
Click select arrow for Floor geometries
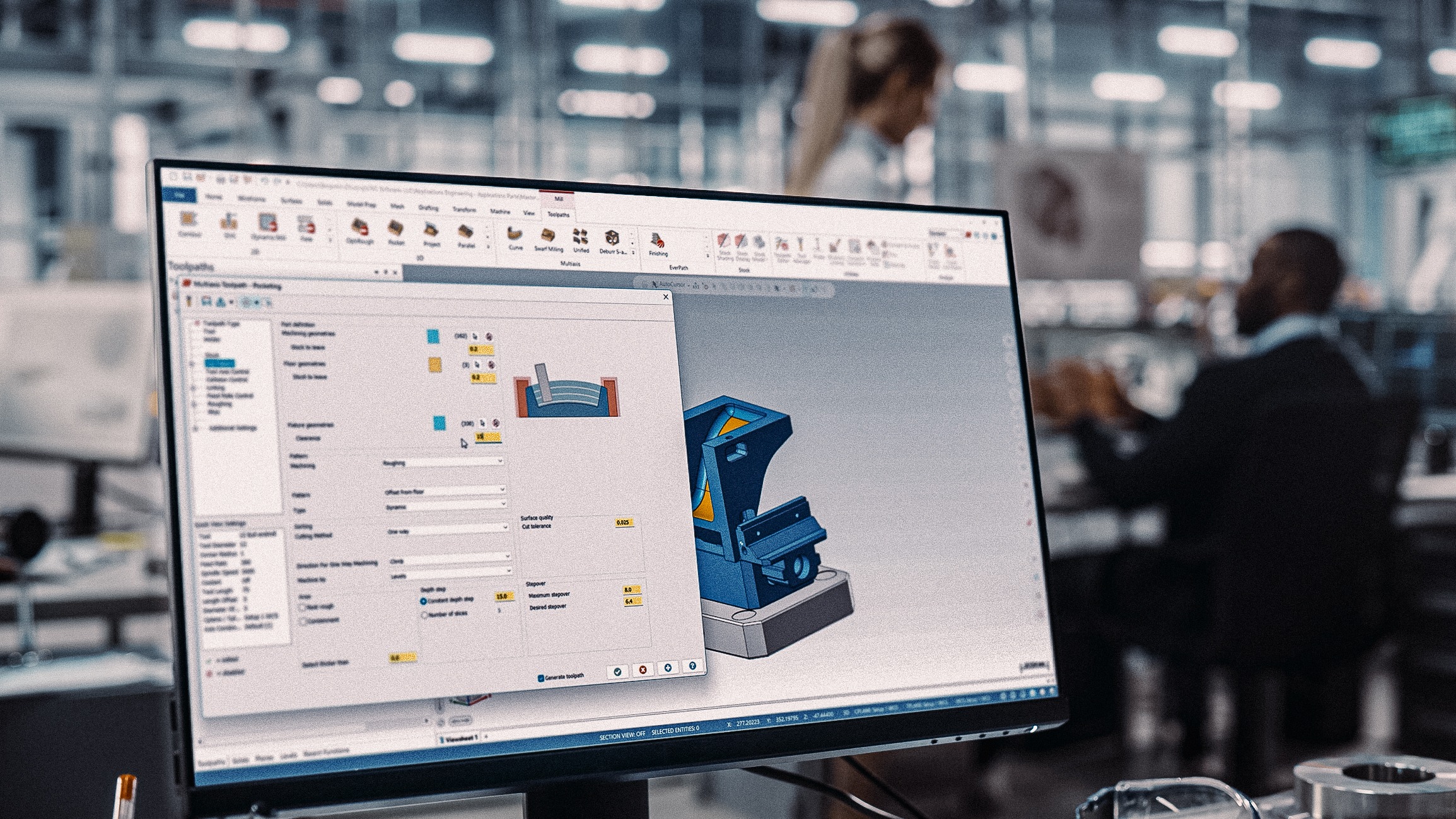tap(478, 364)
